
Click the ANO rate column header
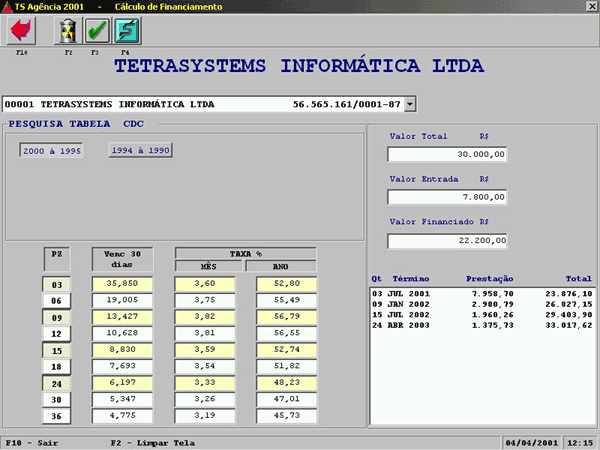coord(281,266)
